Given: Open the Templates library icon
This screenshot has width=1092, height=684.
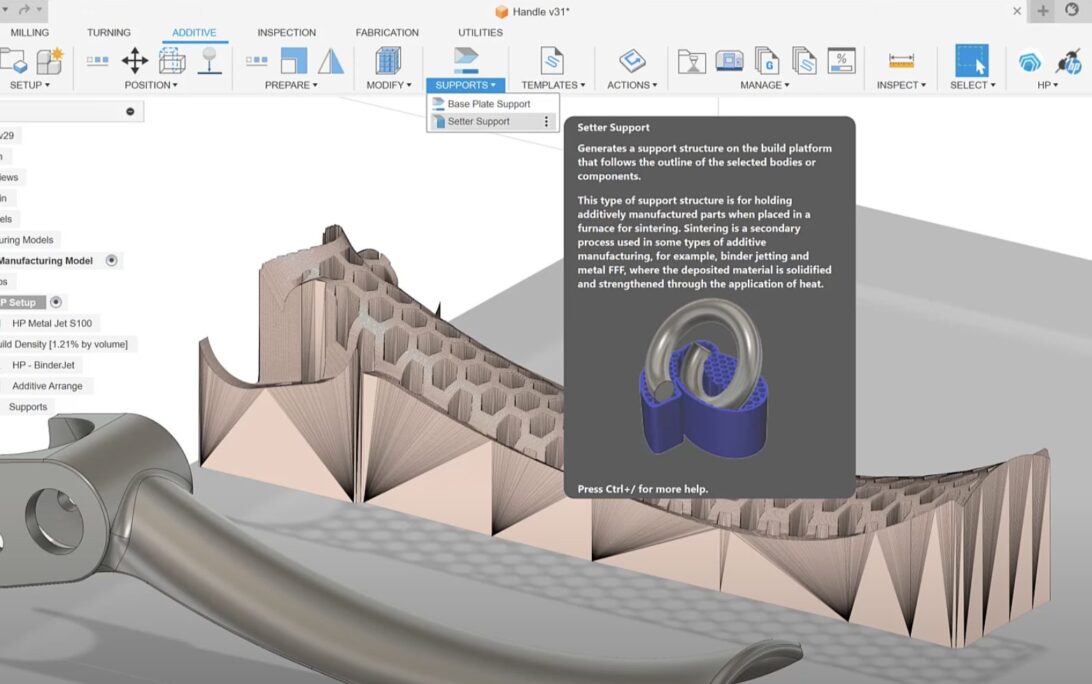Looking at the screenshot, I should point(552,61).
